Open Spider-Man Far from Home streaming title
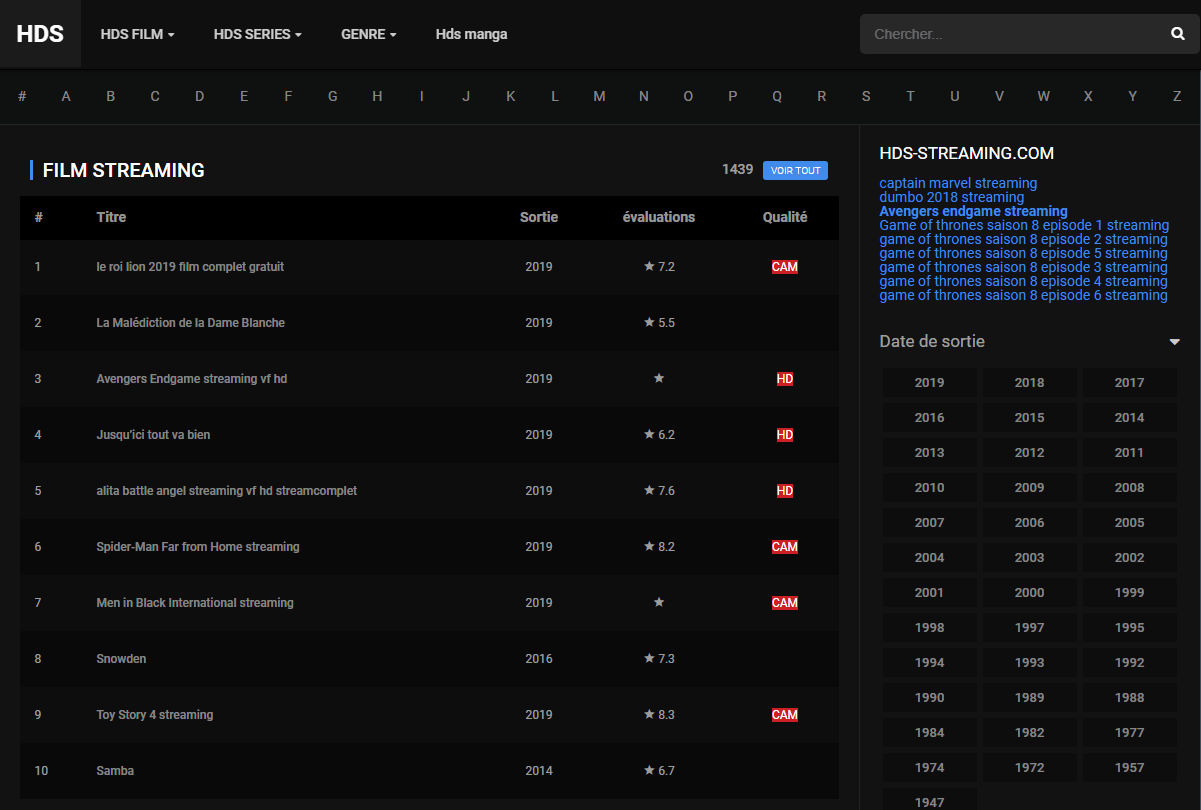Image resolution: width=1201 pixels, height=810 pixels. click(x=198, y=547)
